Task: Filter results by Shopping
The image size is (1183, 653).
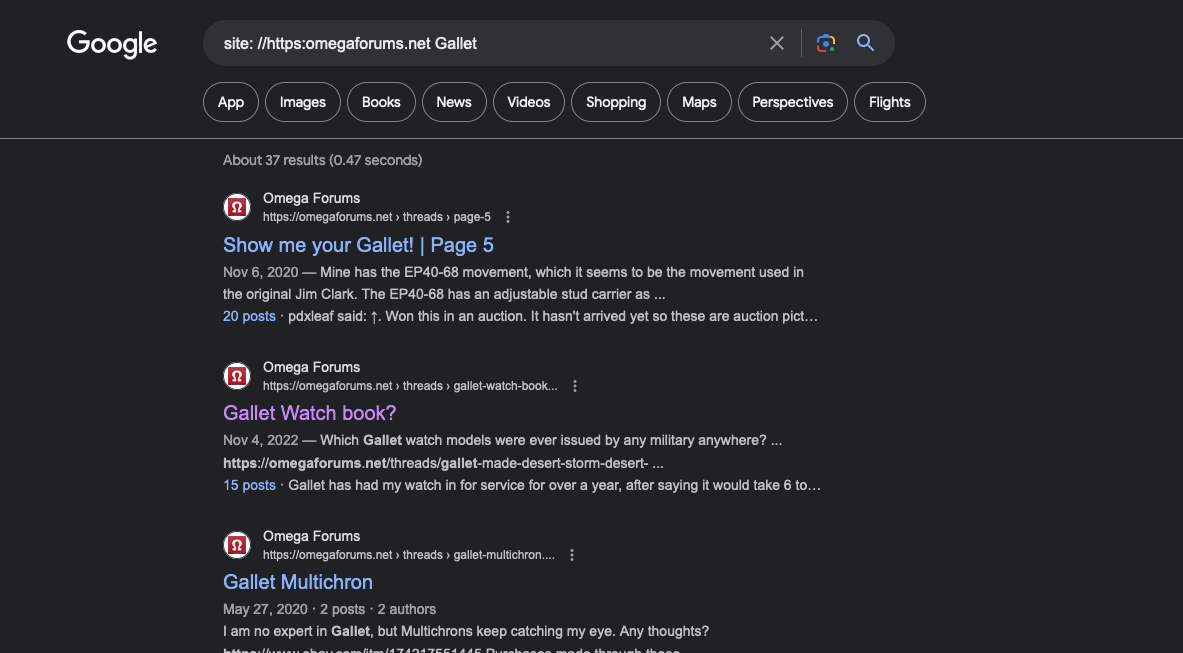Action: tap(616, 102)
